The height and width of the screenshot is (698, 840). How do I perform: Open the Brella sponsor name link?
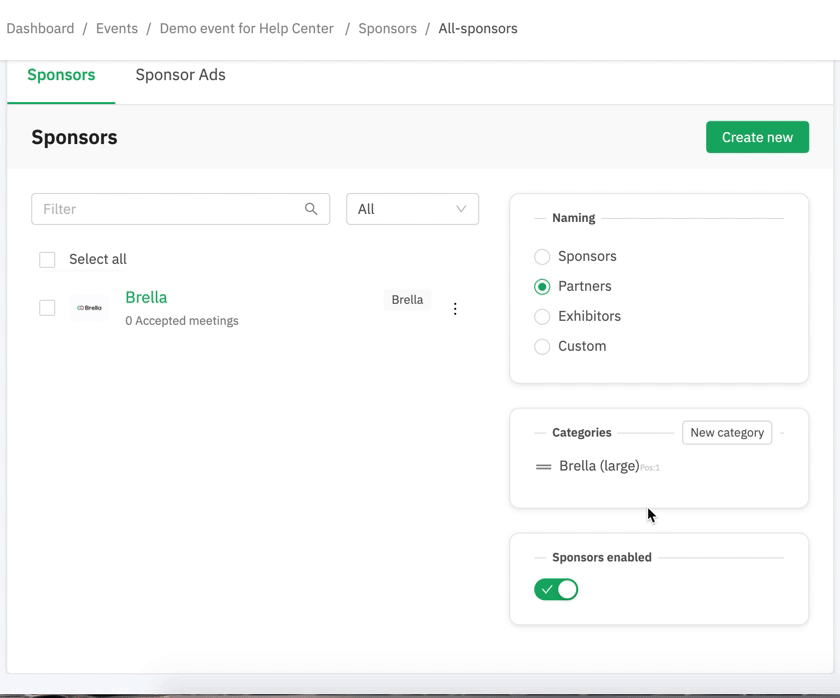coord(146,297)
